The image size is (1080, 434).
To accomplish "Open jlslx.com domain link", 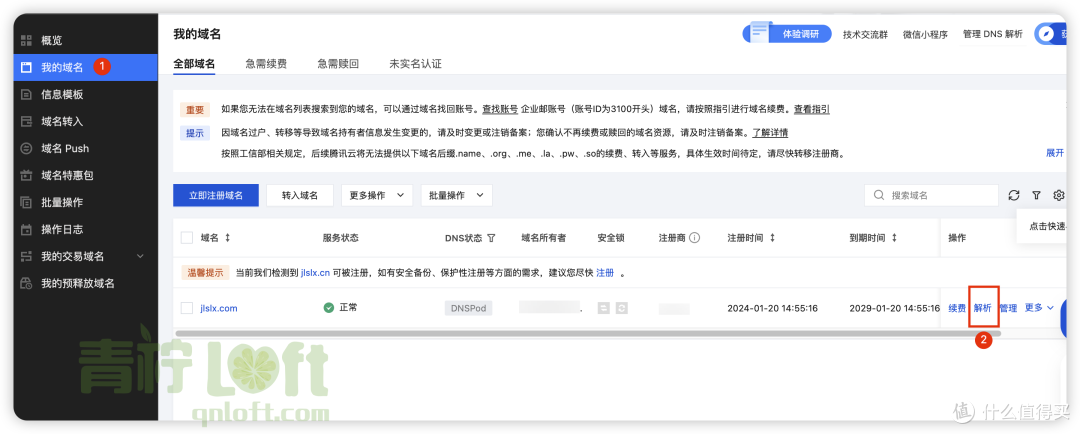I will (218, 308).
